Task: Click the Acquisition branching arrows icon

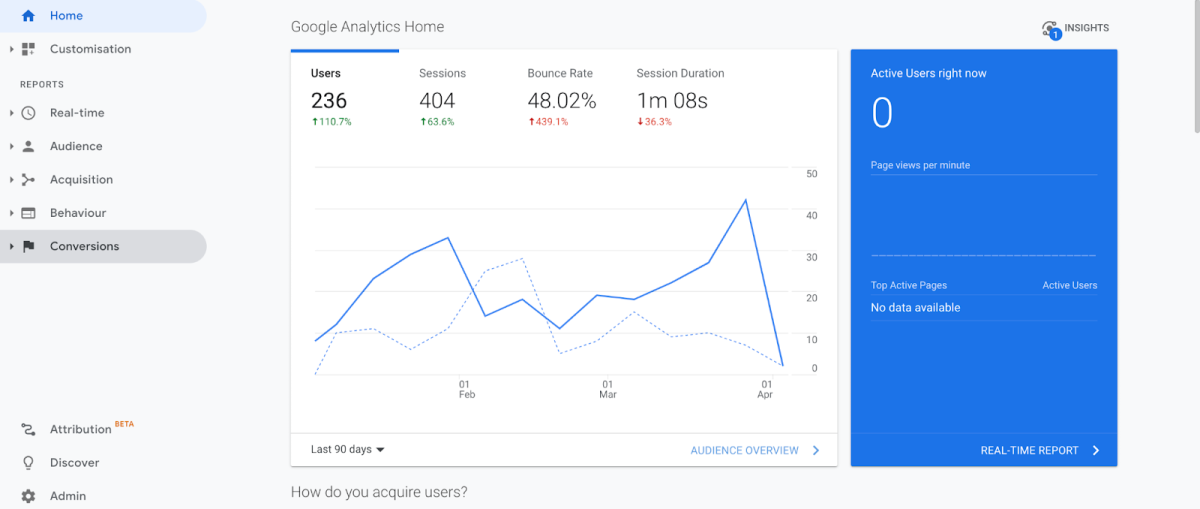Action: tap(28, 180)
